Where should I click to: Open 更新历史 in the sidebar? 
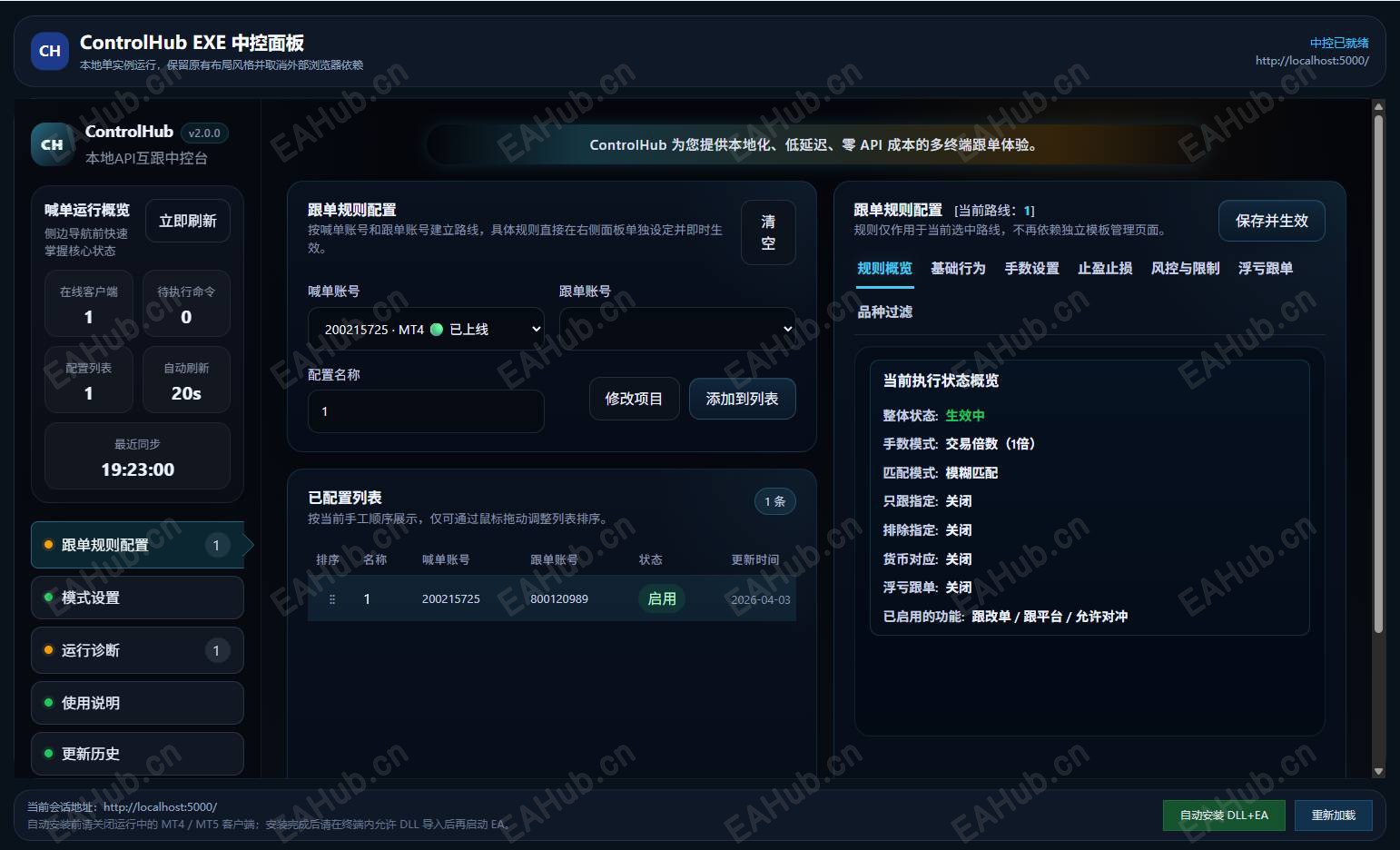(x=137, y=754)
